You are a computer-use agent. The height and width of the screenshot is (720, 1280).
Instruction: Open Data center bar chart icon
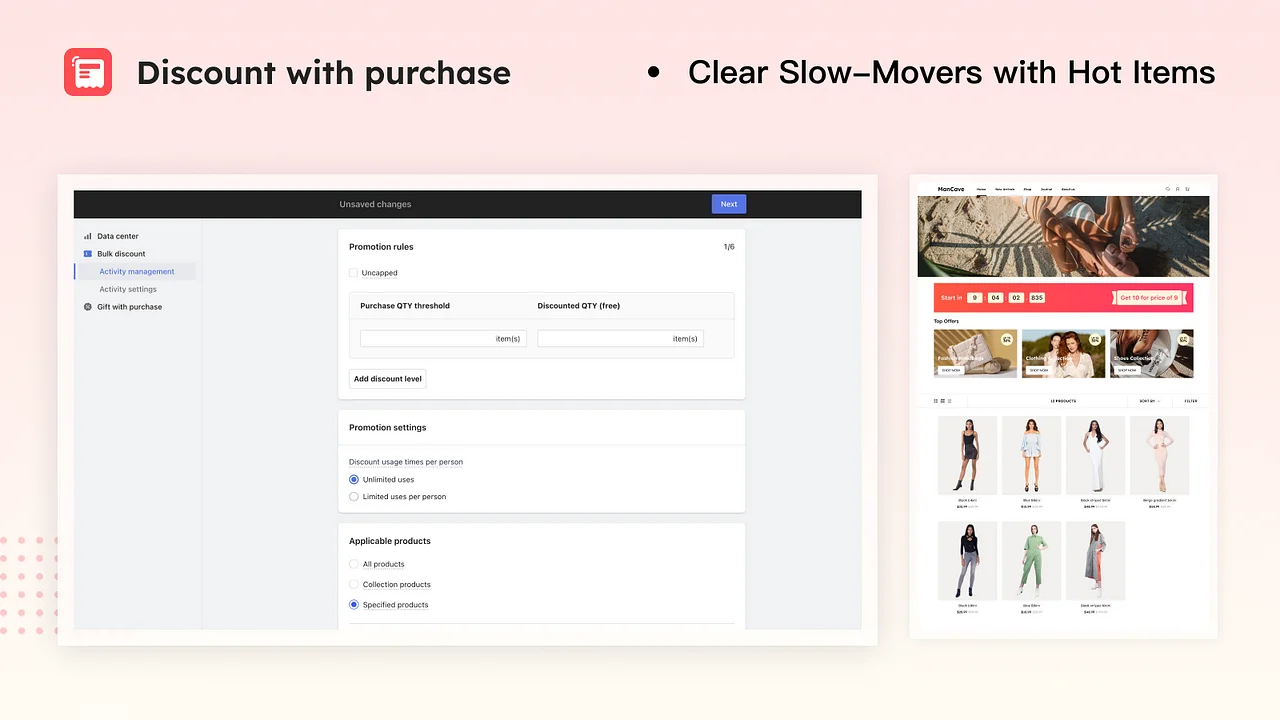88,236
